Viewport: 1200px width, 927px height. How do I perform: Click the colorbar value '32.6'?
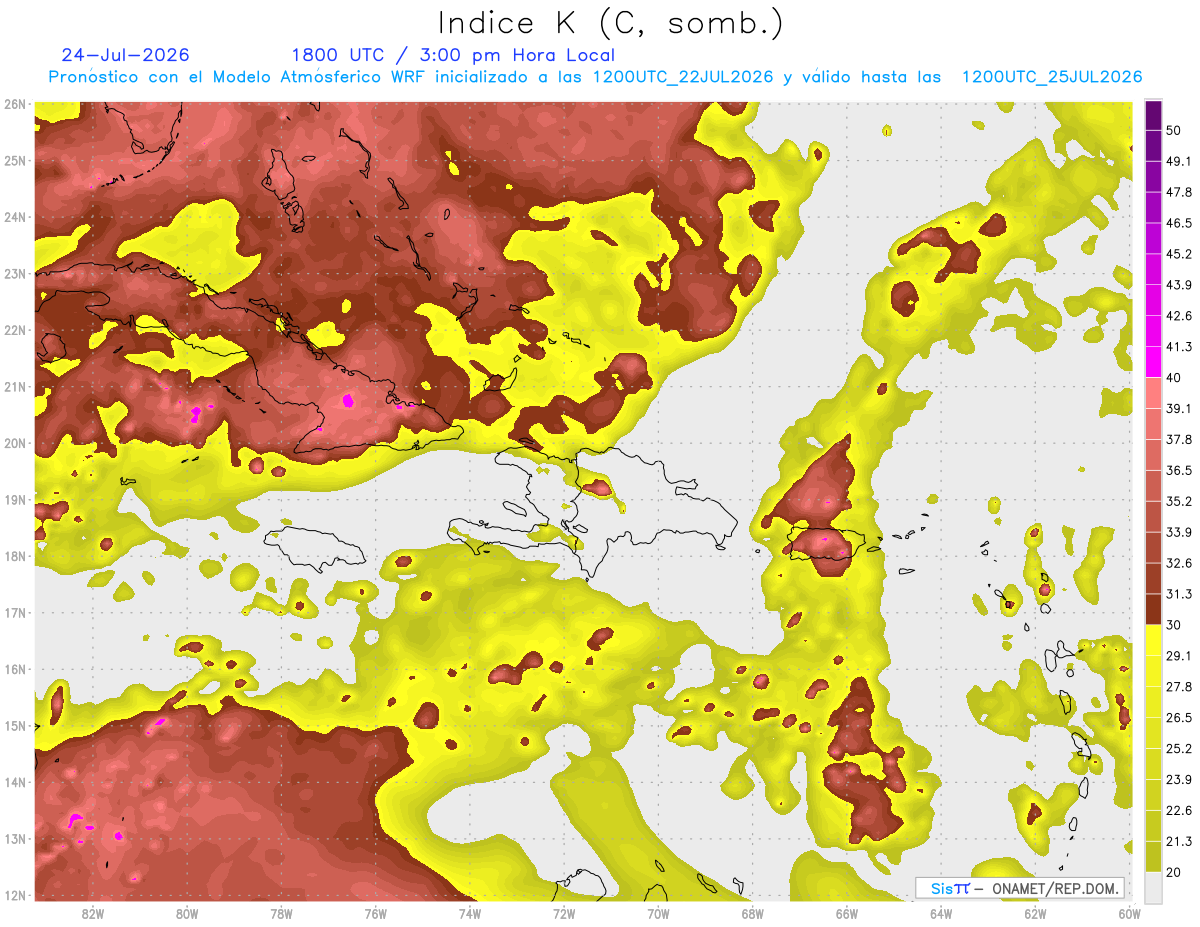click(x=1179, y=563)
